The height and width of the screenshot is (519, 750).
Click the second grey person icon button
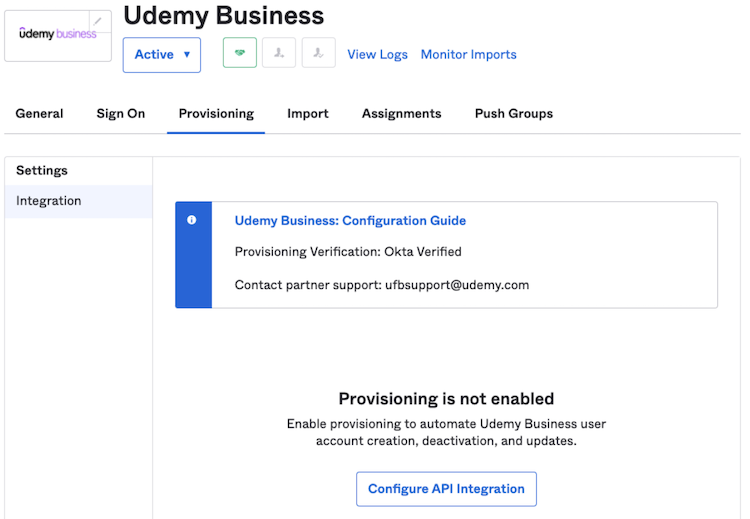tap(318, 54)
